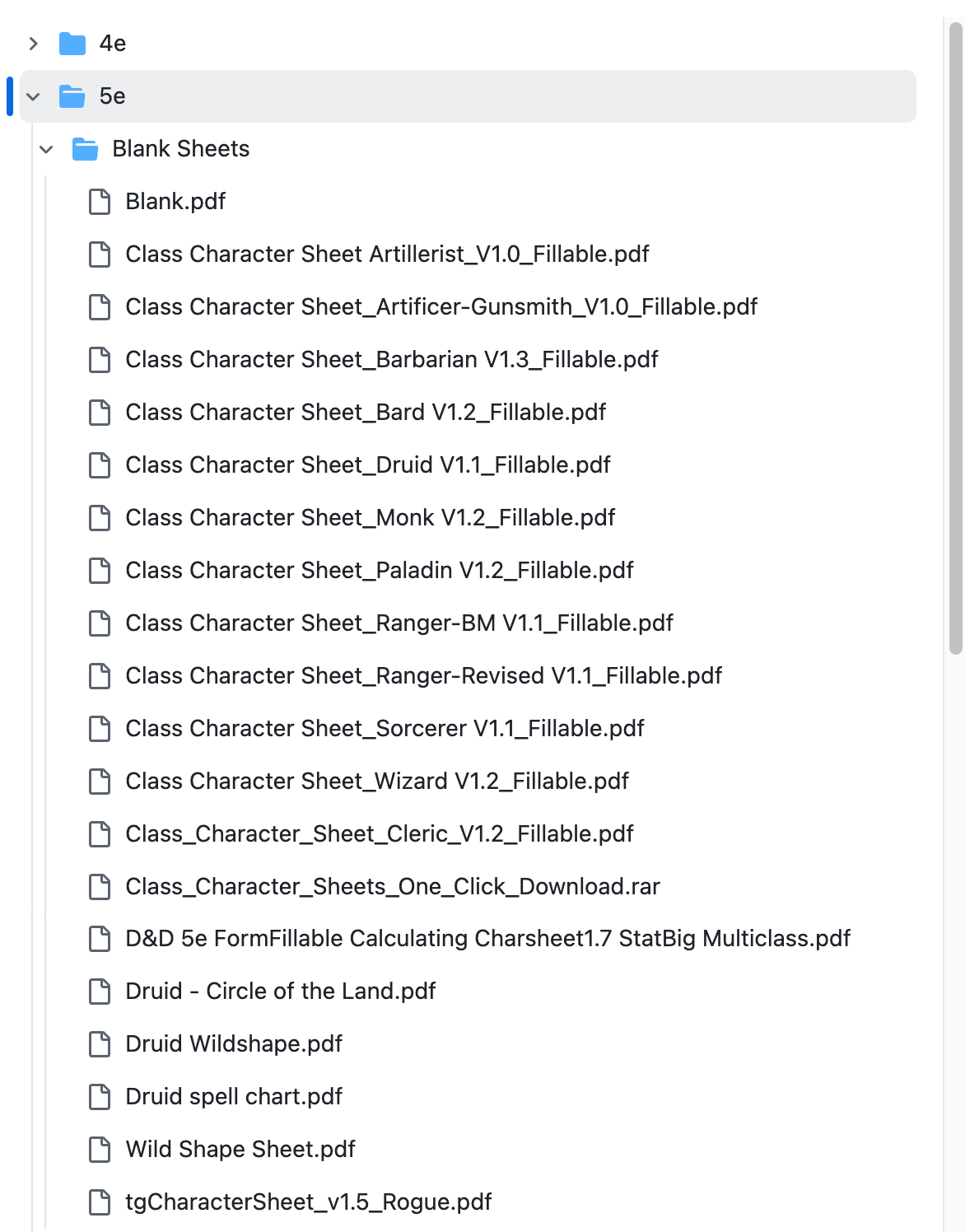Select Class Character Sheet Artillerist_V1.0_Fillable.pdf
Image resolution: width=965 pixels, height=1232 pixels.
click(x=387, y=254)
